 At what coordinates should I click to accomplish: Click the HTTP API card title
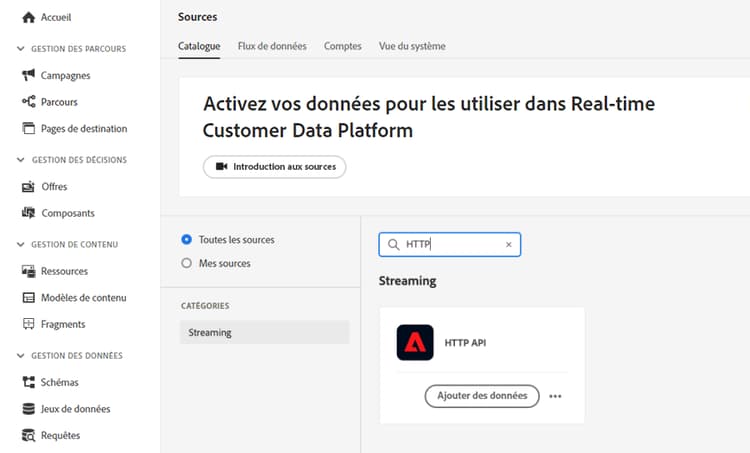click(x=465, y=343)
